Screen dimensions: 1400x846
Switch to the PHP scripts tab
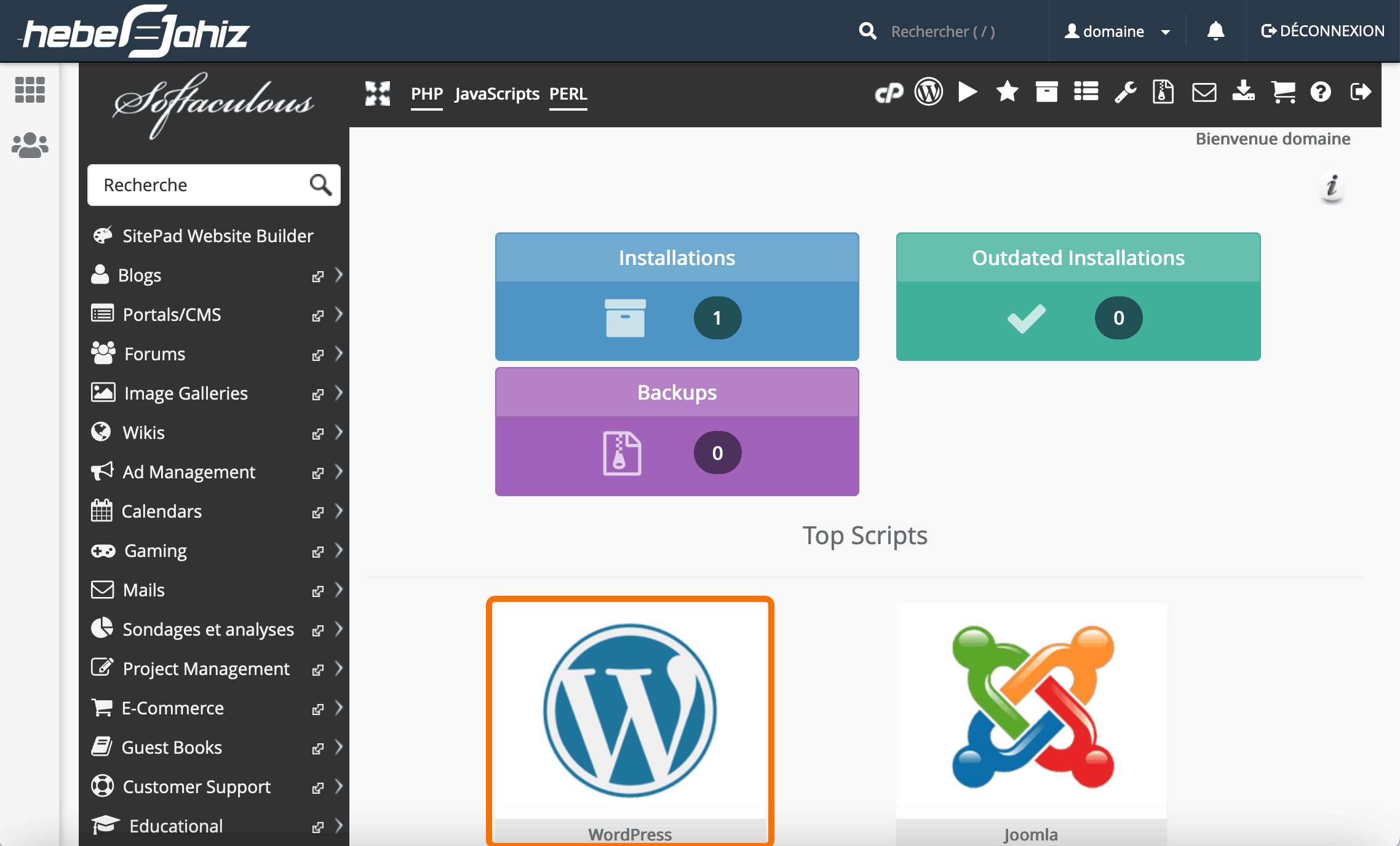(x=427, y=93)
